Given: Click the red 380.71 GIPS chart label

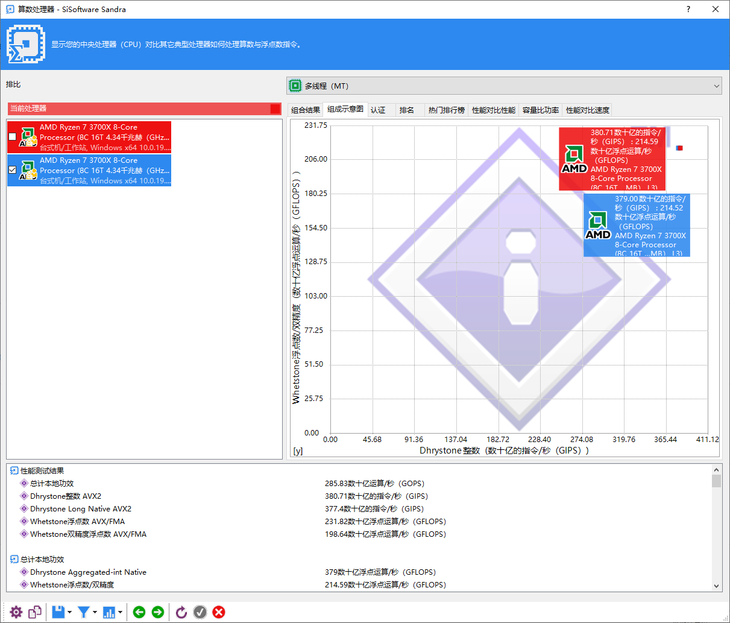Looking at the screenshot, I should click(612, 159).
